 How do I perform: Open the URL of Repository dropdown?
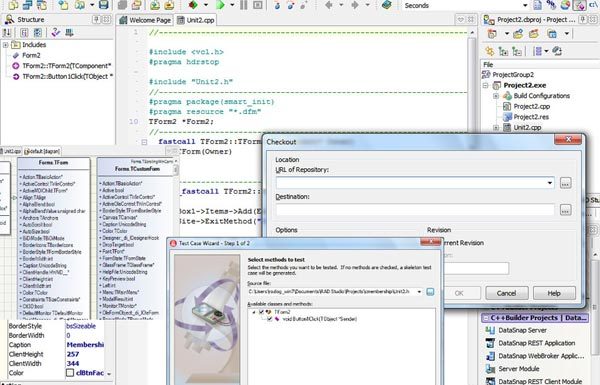tap(550, 183)
